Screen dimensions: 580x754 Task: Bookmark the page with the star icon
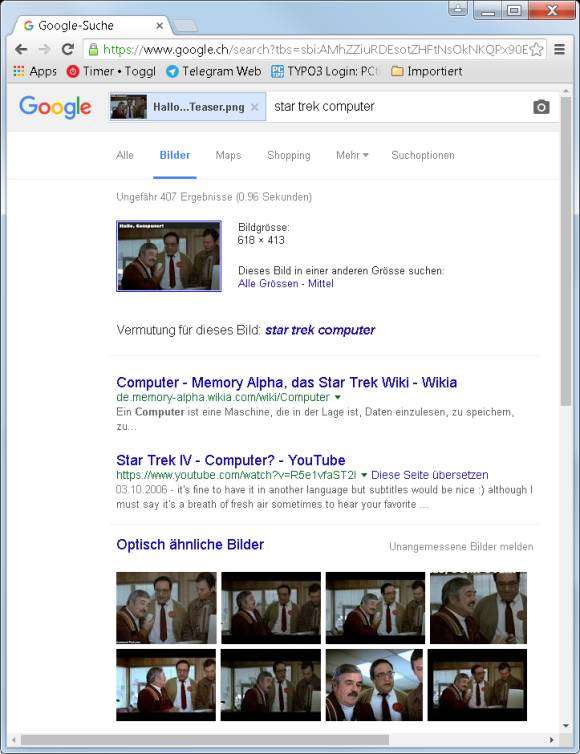536,49
